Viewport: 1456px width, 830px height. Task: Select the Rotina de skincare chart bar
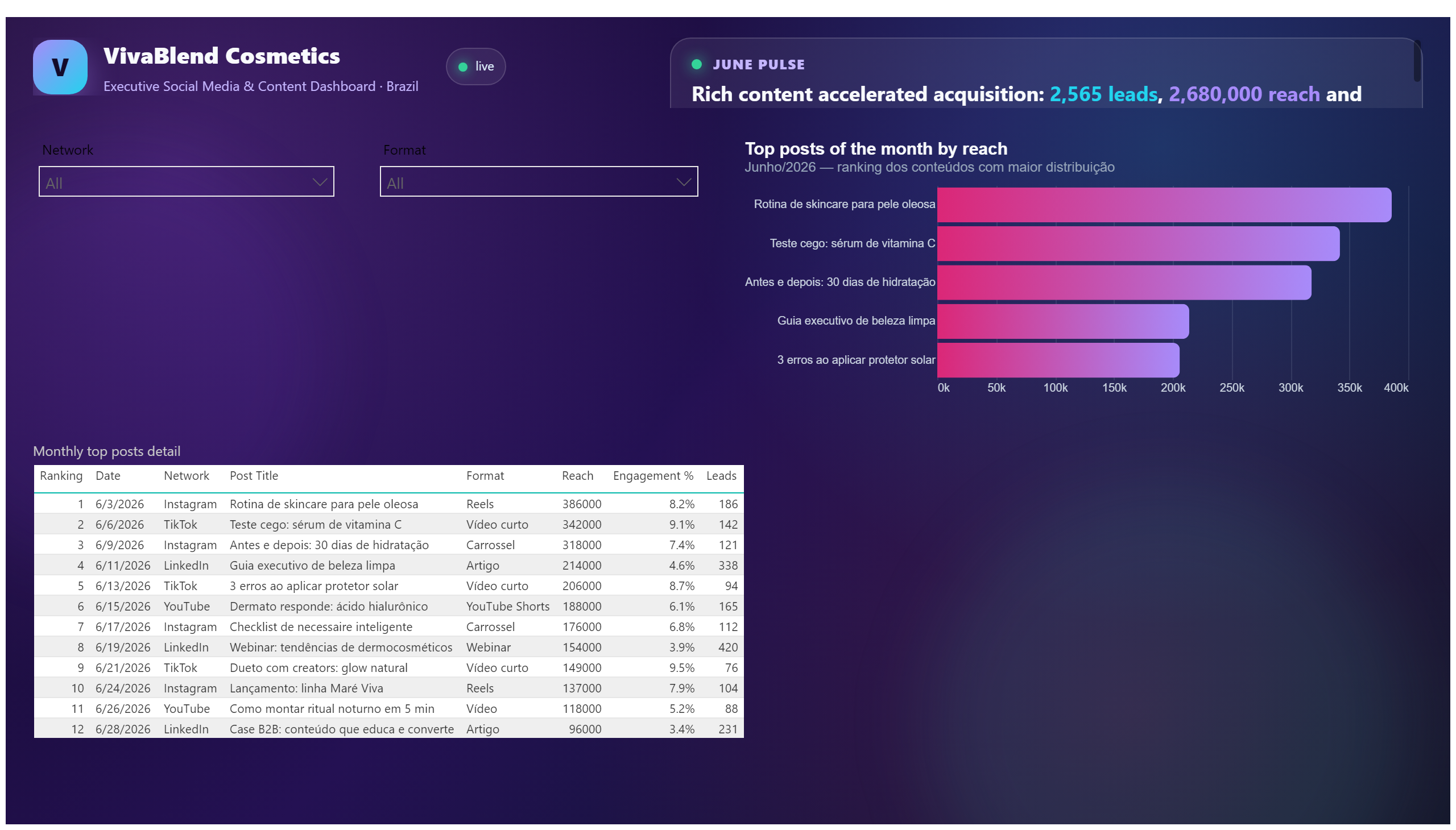point(1164,205)
